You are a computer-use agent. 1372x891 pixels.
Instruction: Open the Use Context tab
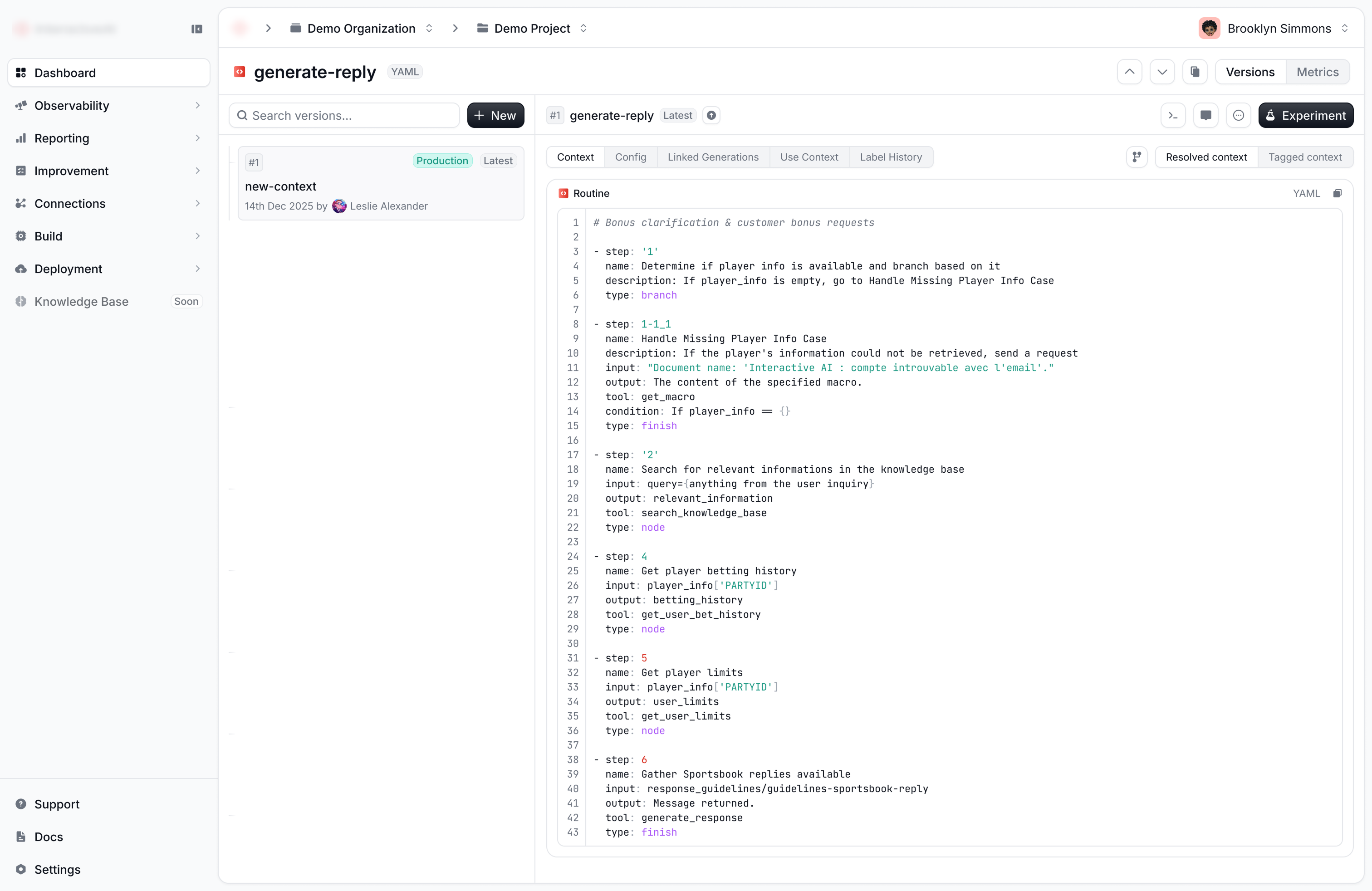809,157
